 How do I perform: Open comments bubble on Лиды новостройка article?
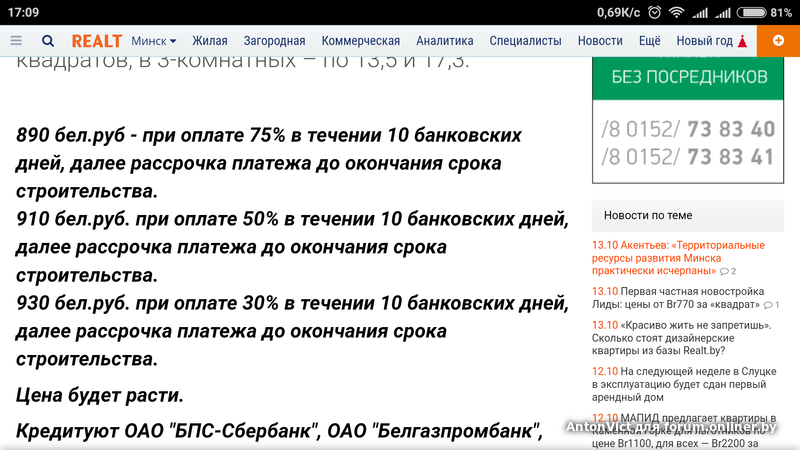[x=771, y=305]
